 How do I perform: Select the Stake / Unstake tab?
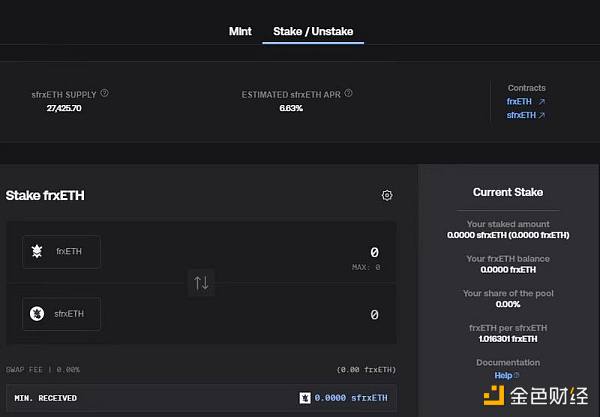click(x=313, y=31)
